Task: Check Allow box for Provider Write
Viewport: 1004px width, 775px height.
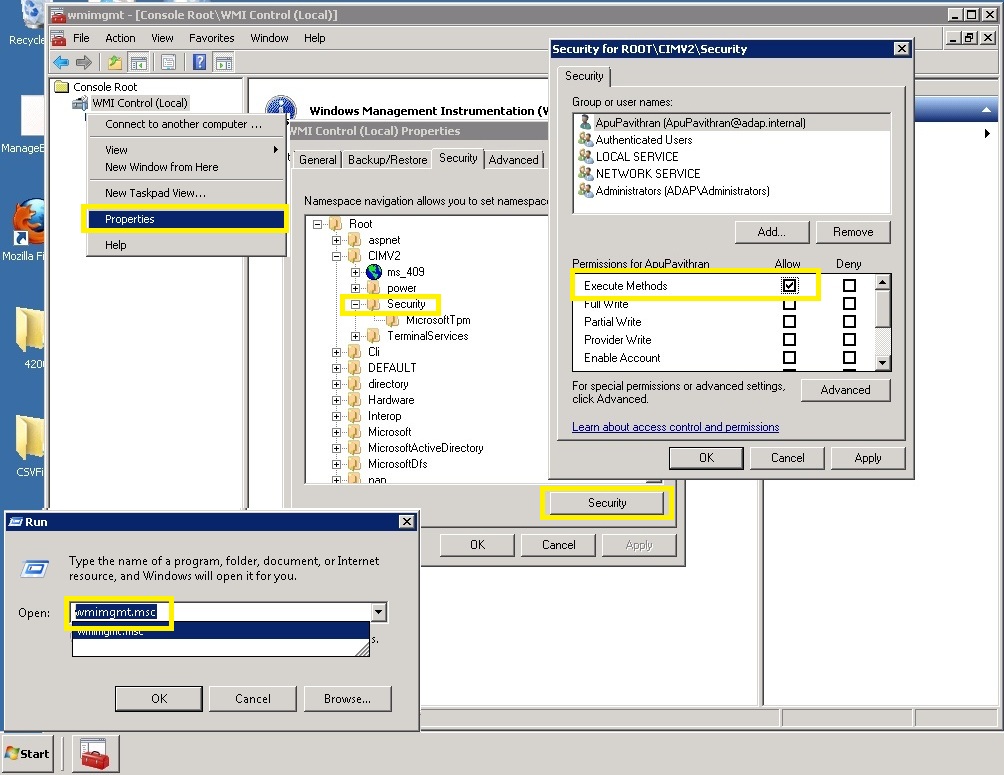Action: (x=790, y=340)
